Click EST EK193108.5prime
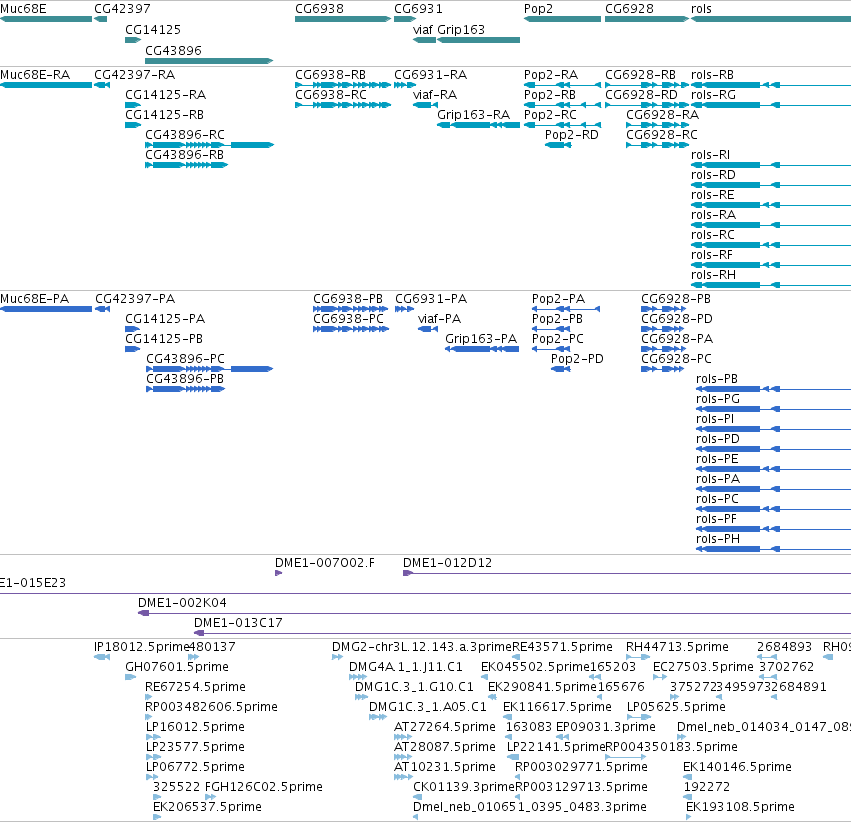The image size is (851, 822). (740, 807)
